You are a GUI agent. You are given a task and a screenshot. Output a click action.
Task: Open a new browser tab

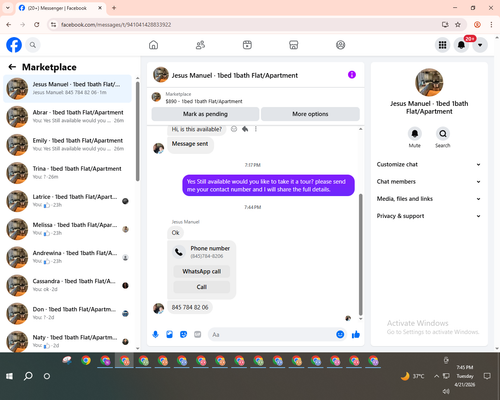pyautogui.click(x=114, y=8)
